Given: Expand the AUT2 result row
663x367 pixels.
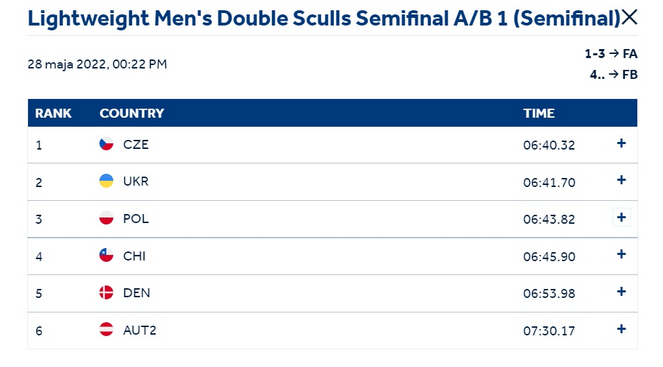Looking at the screenshot, I should click(x=621, y=329).
